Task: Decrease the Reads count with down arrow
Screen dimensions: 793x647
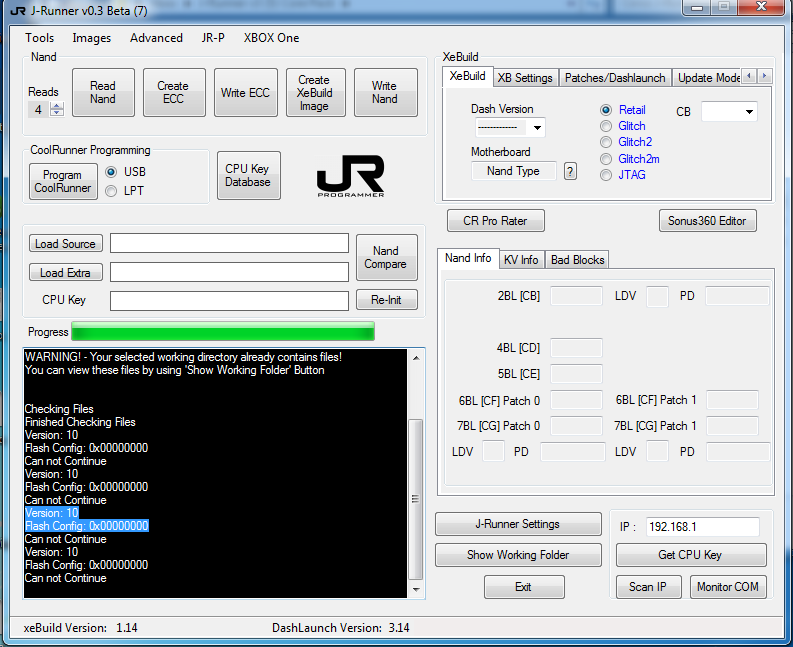Action: 57,113
